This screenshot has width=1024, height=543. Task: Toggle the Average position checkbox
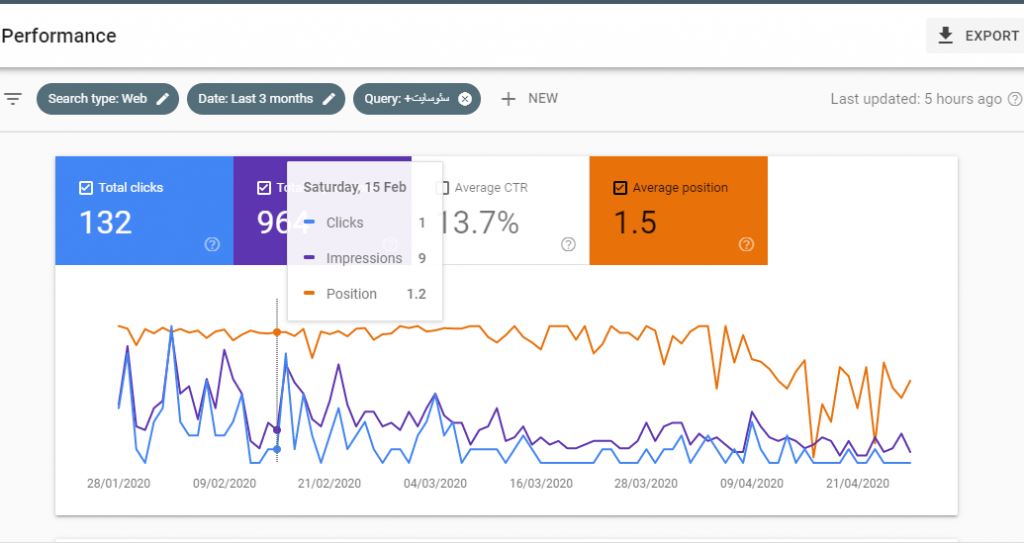[620, 188]
